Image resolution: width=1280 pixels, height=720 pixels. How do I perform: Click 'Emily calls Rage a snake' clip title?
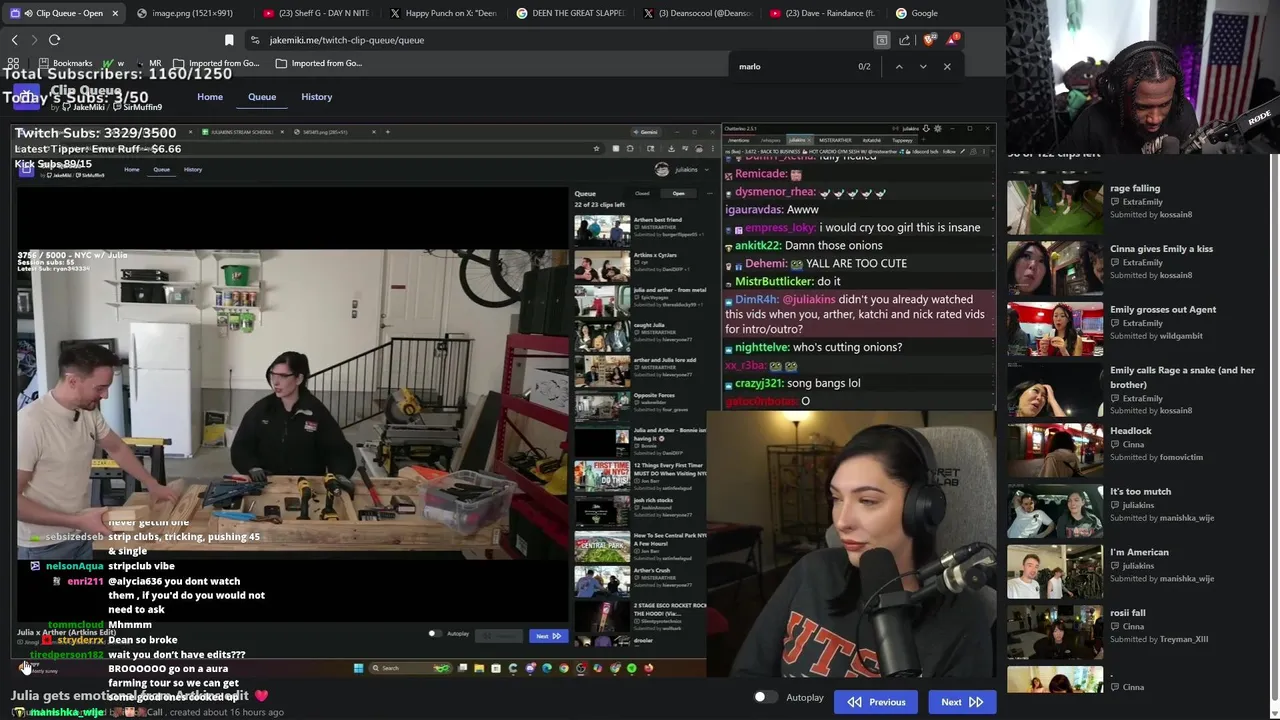(x=1182, y=377)
